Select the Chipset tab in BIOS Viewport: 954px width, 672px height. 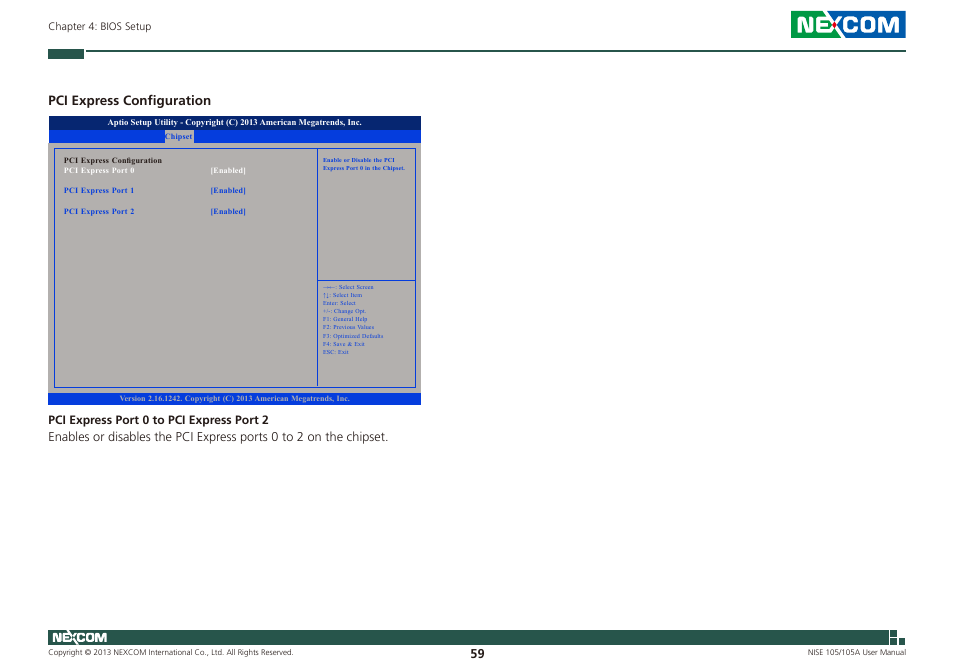[x=179, y=137]
